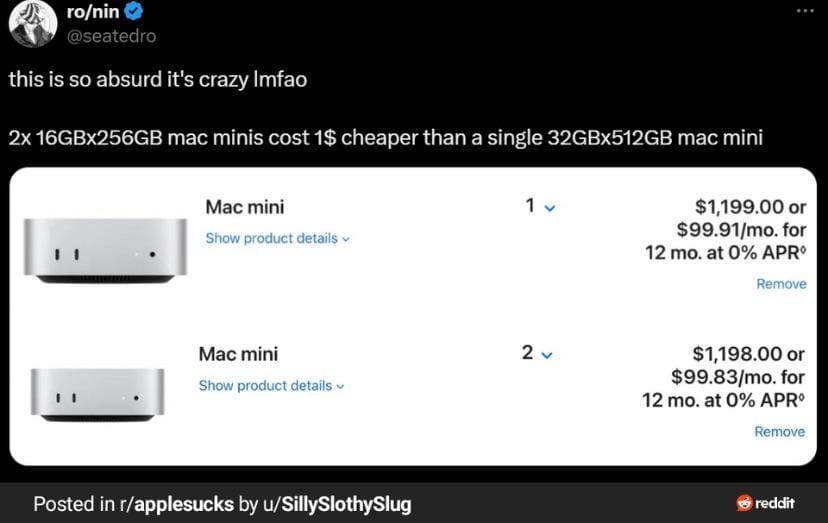Image resolution: width=828 pixels, height=523 pixels.
Task: Open the three-dot more options menu
Action: [x=804, y=11]
